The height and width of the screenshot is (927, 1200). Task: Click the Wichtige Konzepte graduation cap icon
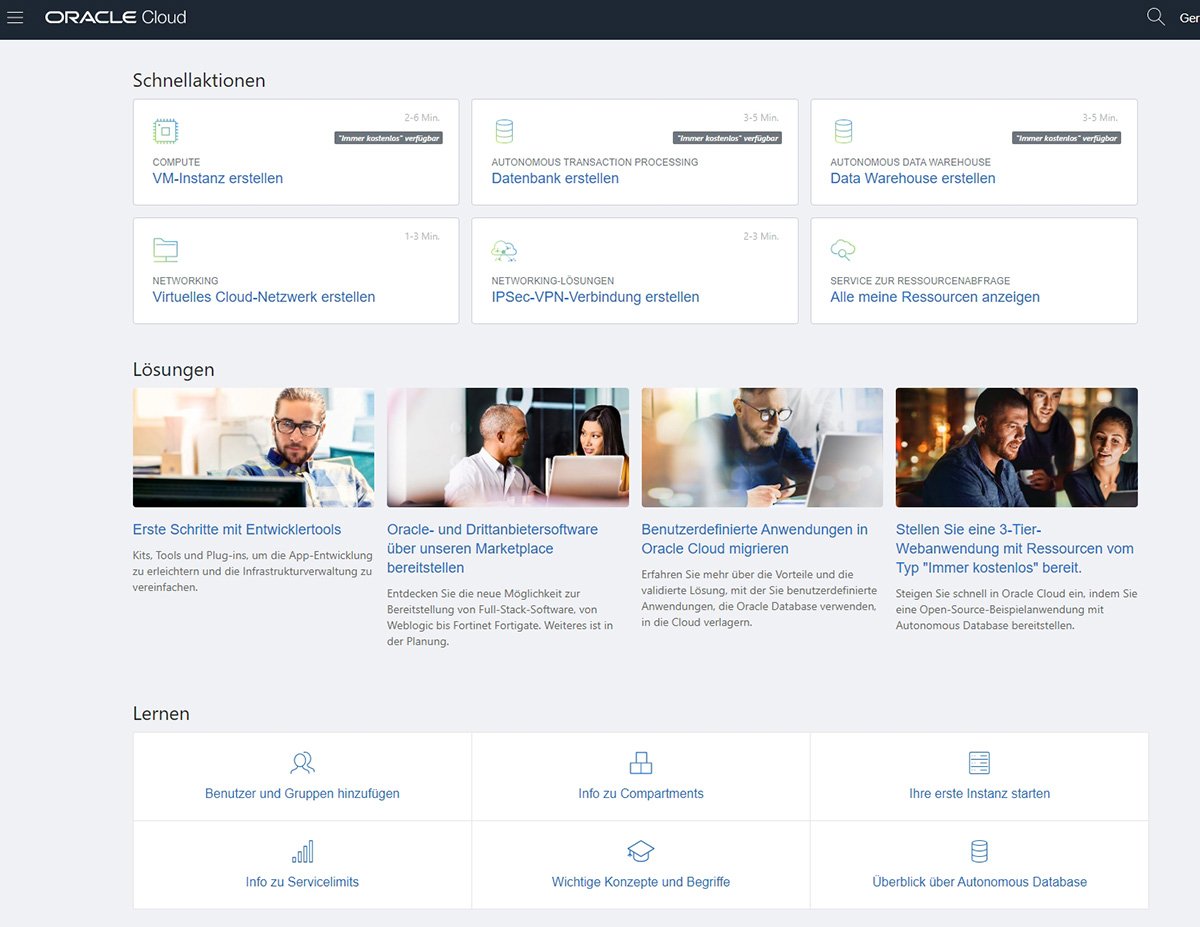pyautogui.click(x=640, y=851)
